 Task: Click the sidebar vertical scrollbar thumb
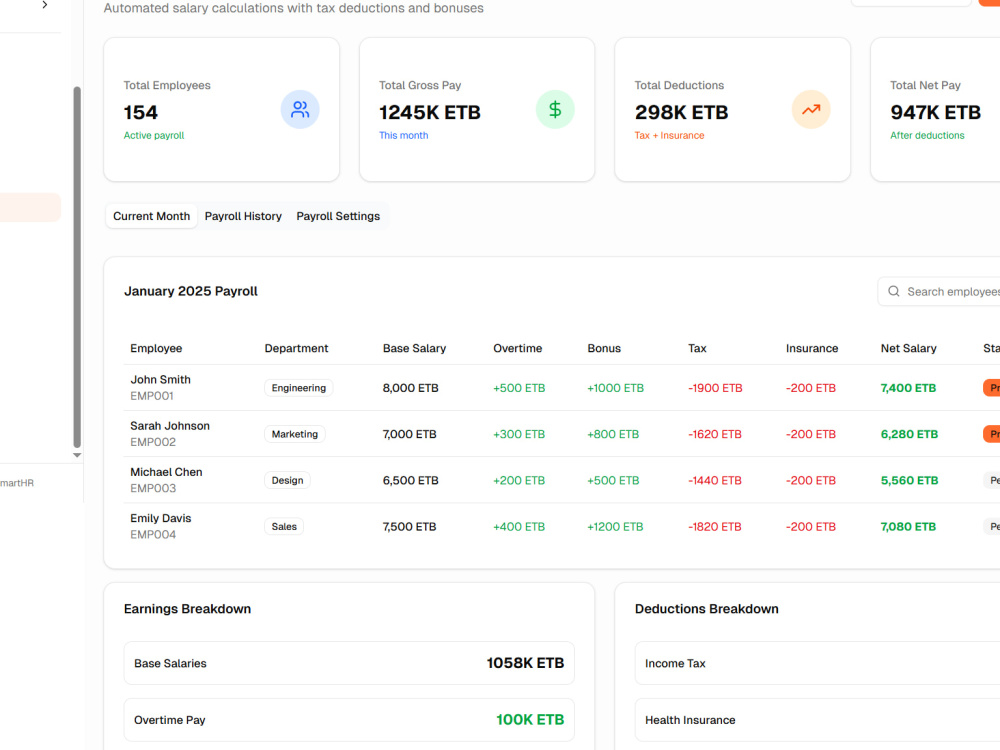[77, 267]
